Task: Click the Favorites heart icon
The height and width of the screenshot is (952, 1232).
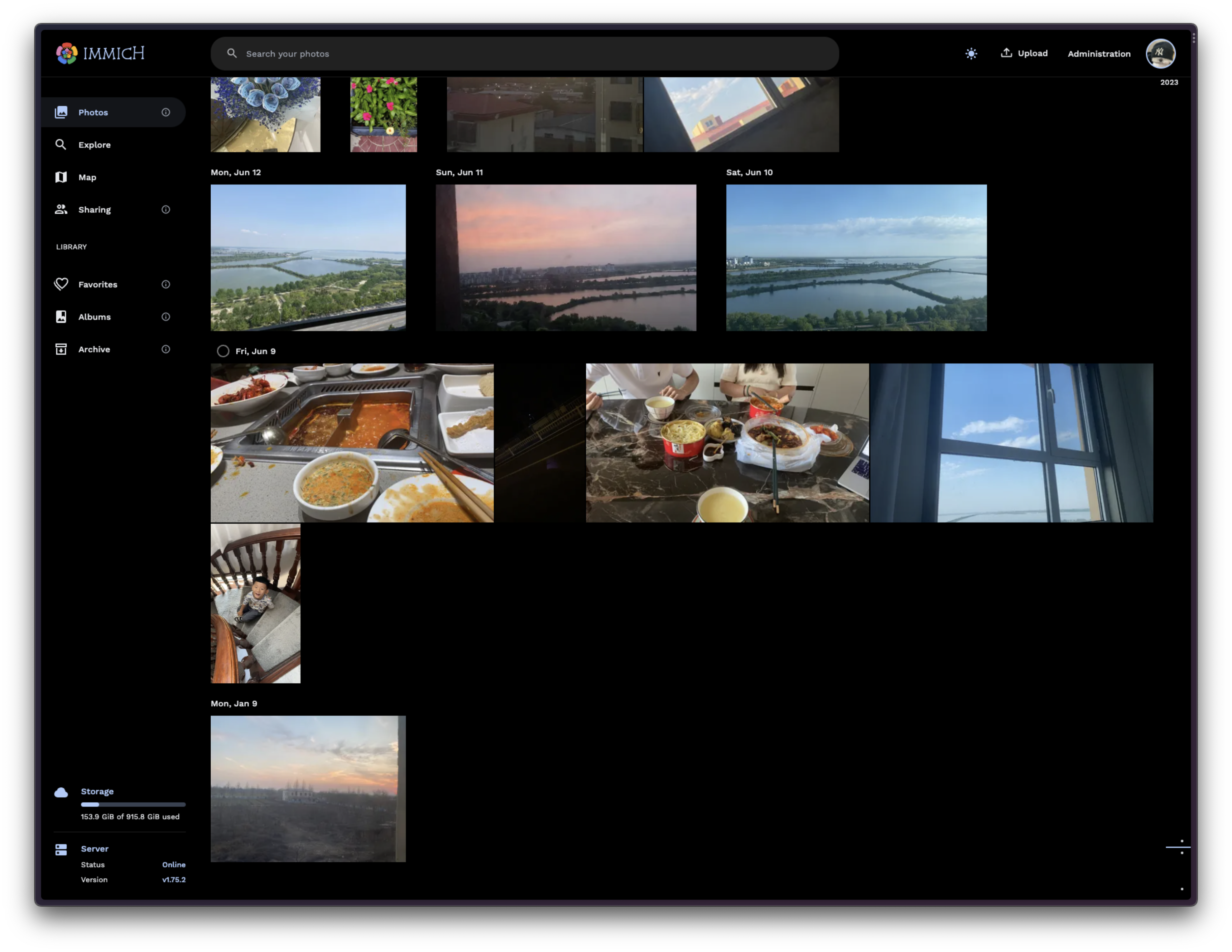Action: coord(61,284)
